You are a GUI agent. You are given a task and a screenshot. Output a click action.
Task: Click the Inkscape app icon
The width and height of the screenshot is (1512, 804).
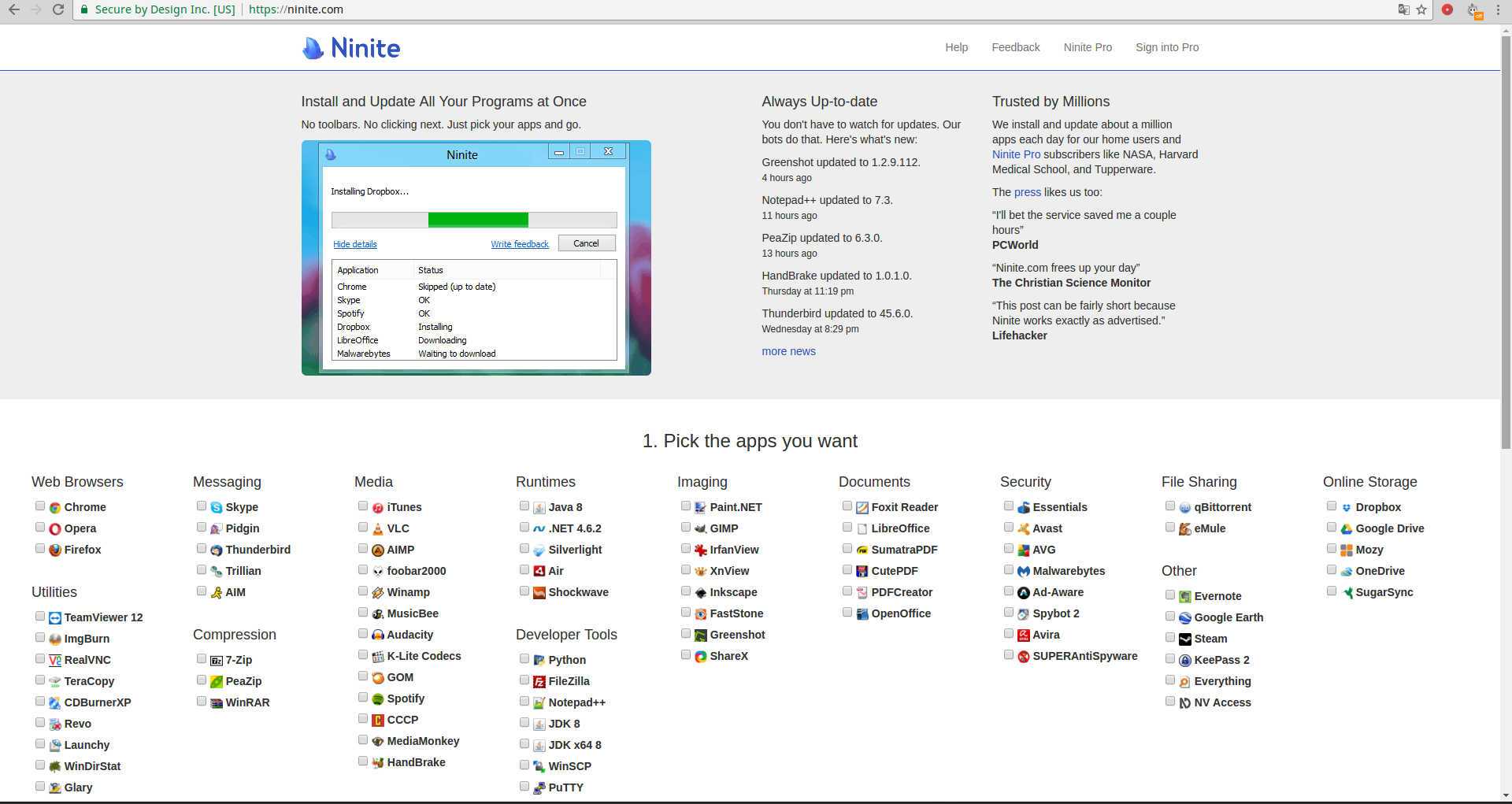701,593
